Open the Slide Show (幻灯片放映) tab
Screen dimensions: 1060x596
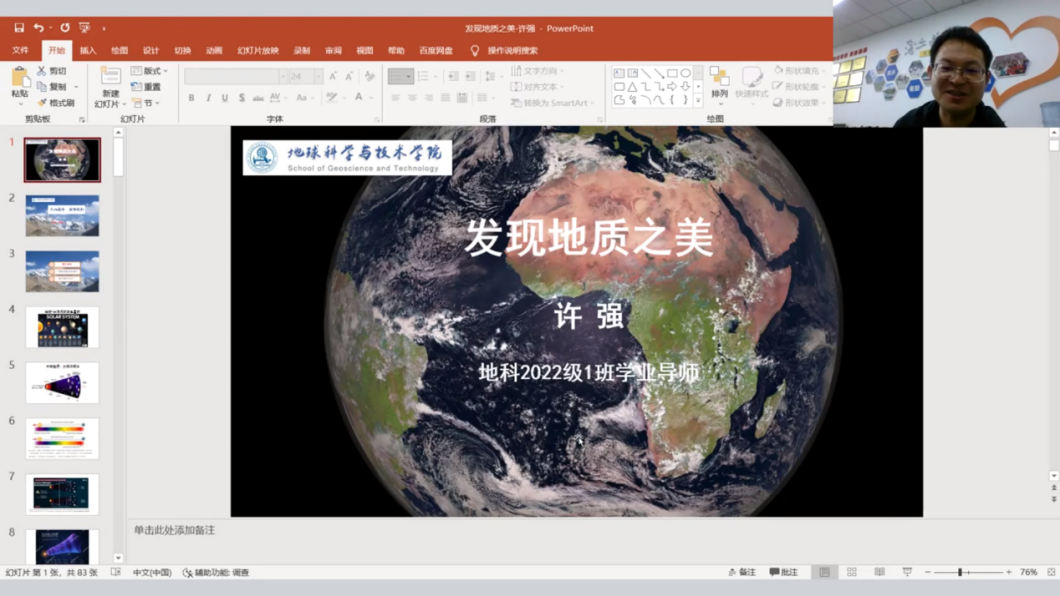coord(257,50)
